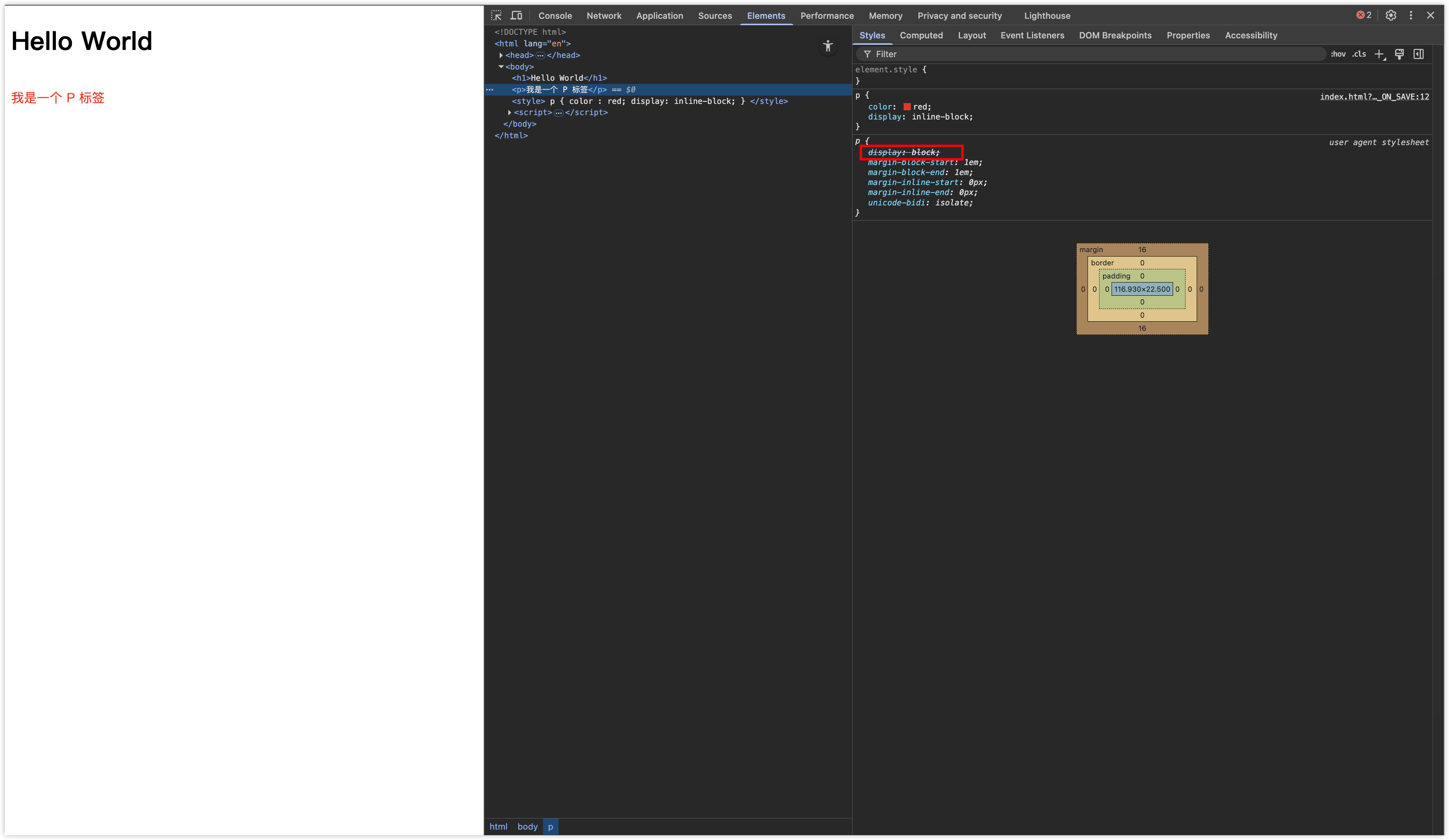Click the red error count badge
This screenshot has height=840, width=1449.
pyautogui.click(x=1364, y=16)
